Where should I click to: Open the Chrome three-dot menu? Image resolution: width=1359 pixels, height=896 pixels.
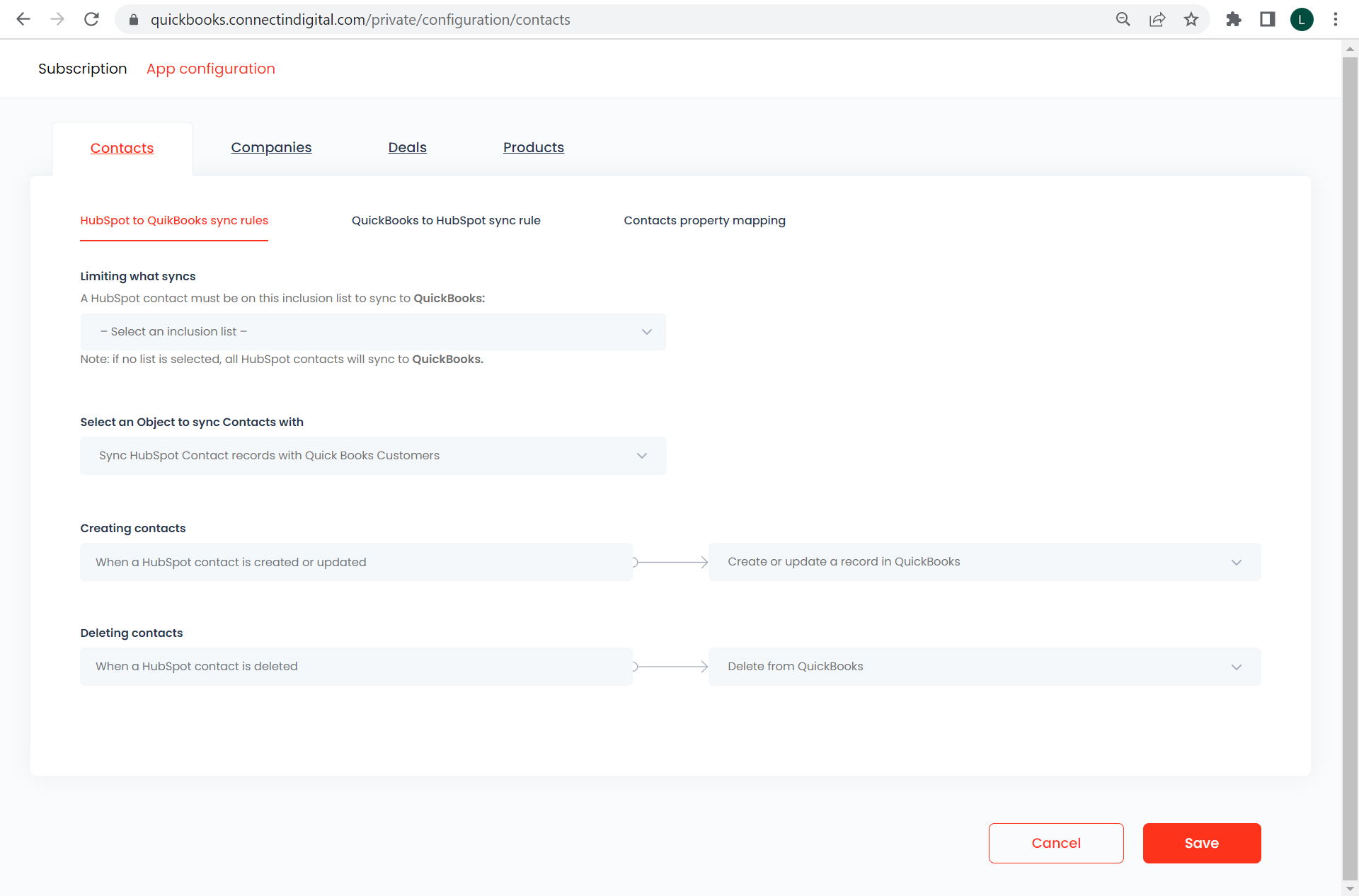click(x=1336, y=19)
